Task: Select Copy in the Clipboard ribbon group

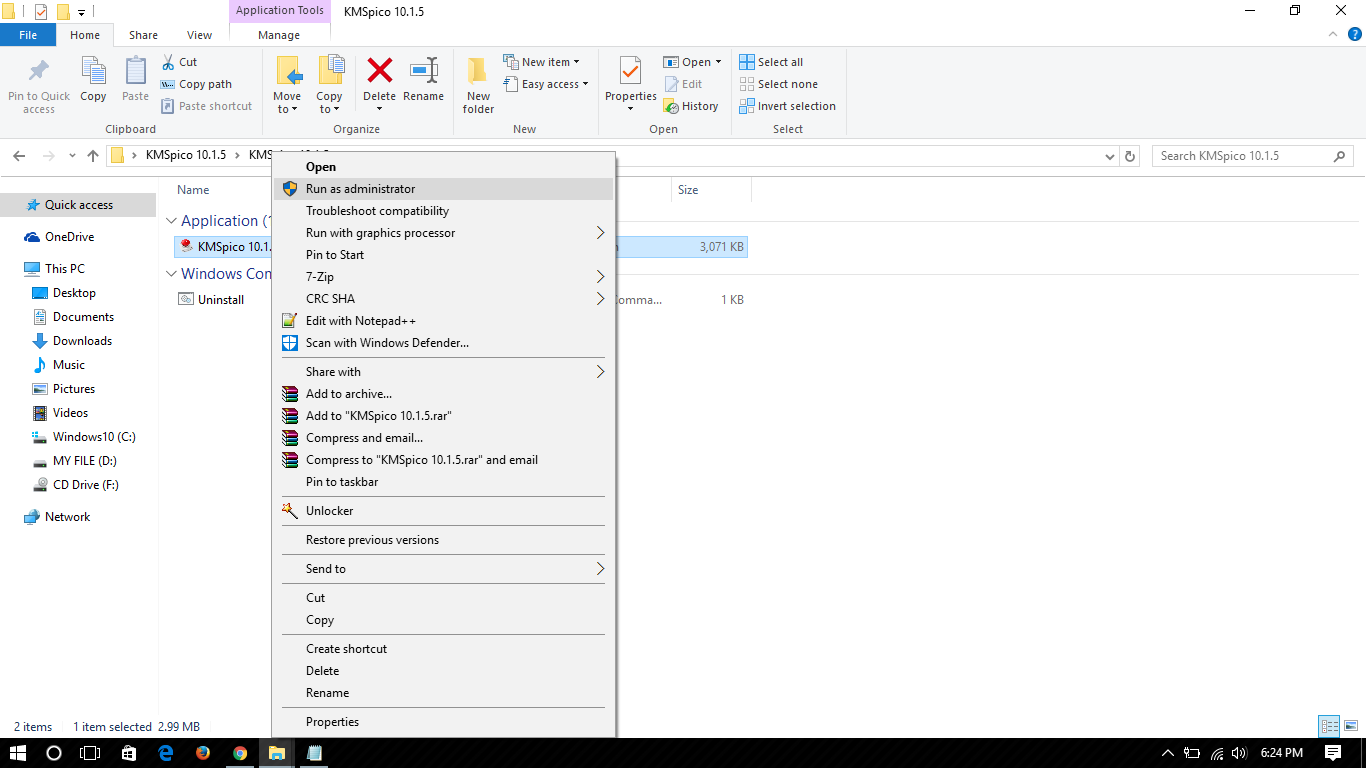Action: [93, 83]
